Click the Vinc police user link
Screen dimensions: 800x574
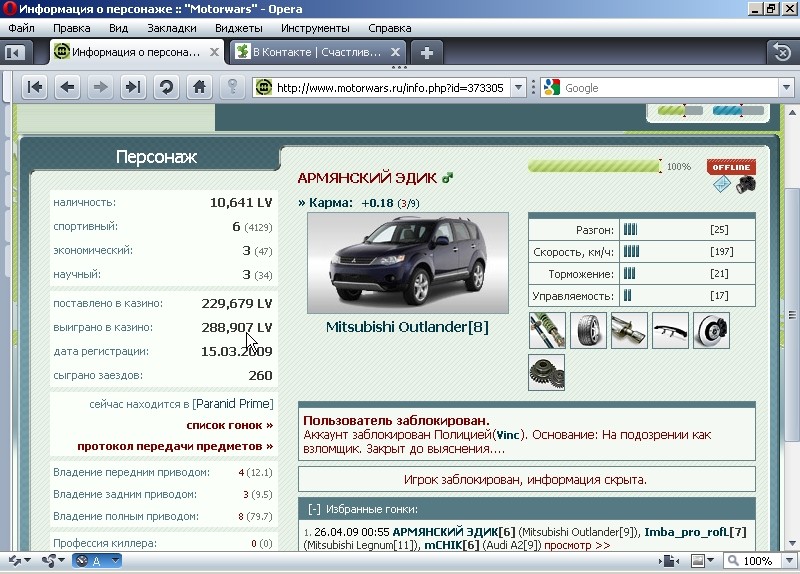pos(508,435)
